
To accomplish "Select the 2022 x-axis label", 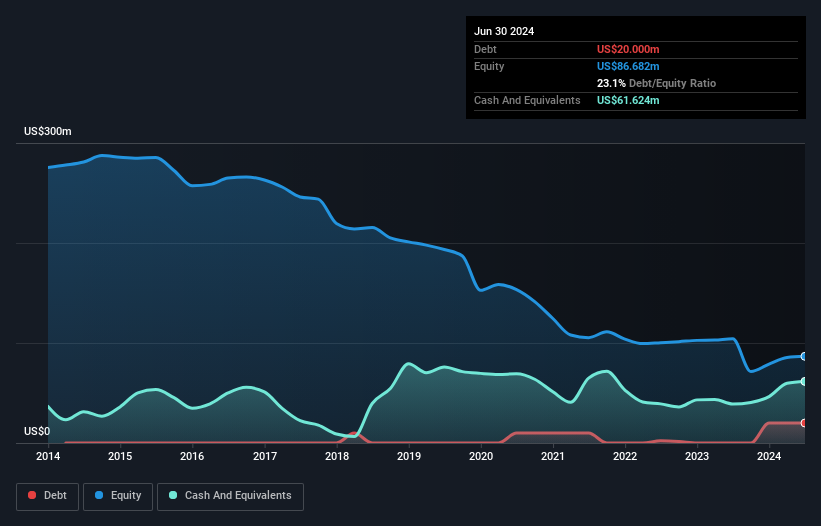I will click(625, 457).
